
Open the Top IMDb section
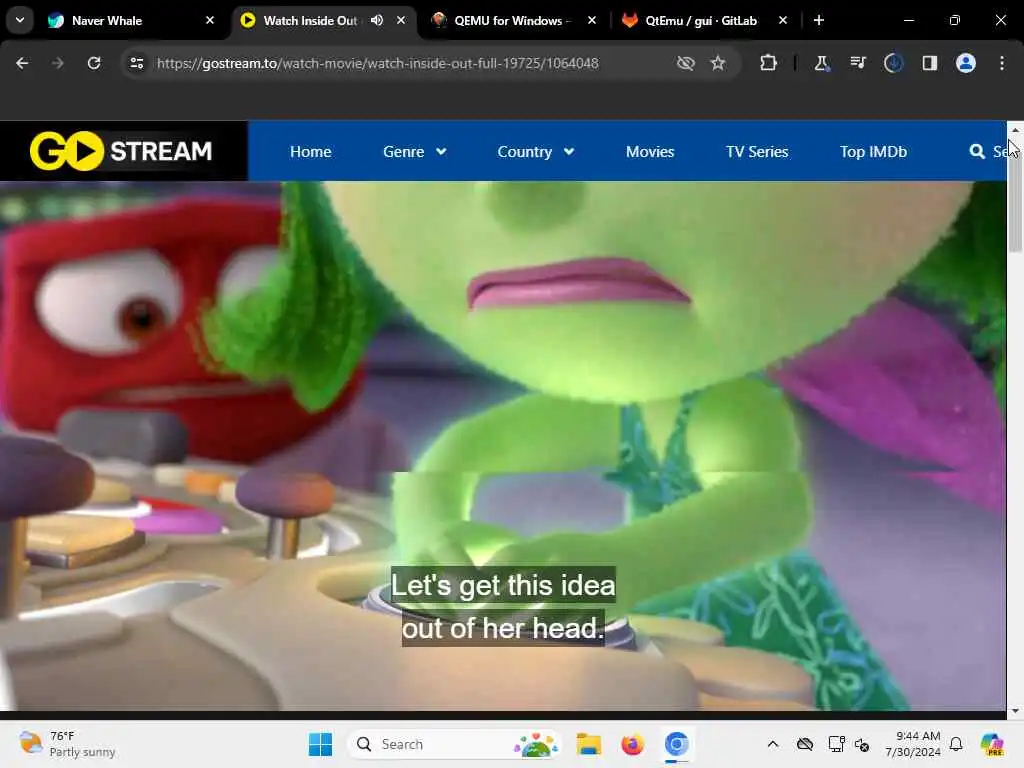873,152
